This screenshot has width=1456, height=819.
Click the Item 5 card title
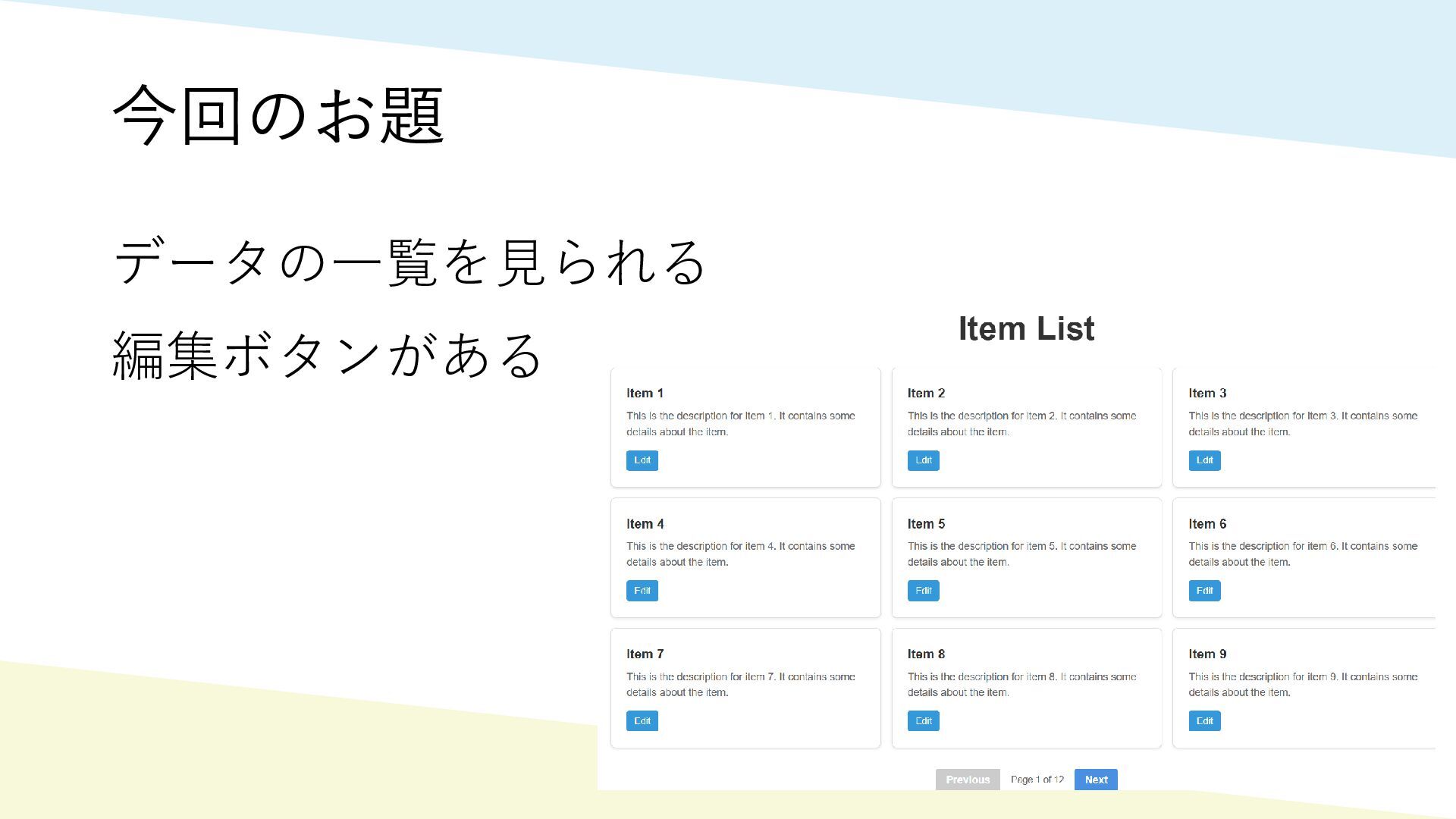tap(926, 524)
